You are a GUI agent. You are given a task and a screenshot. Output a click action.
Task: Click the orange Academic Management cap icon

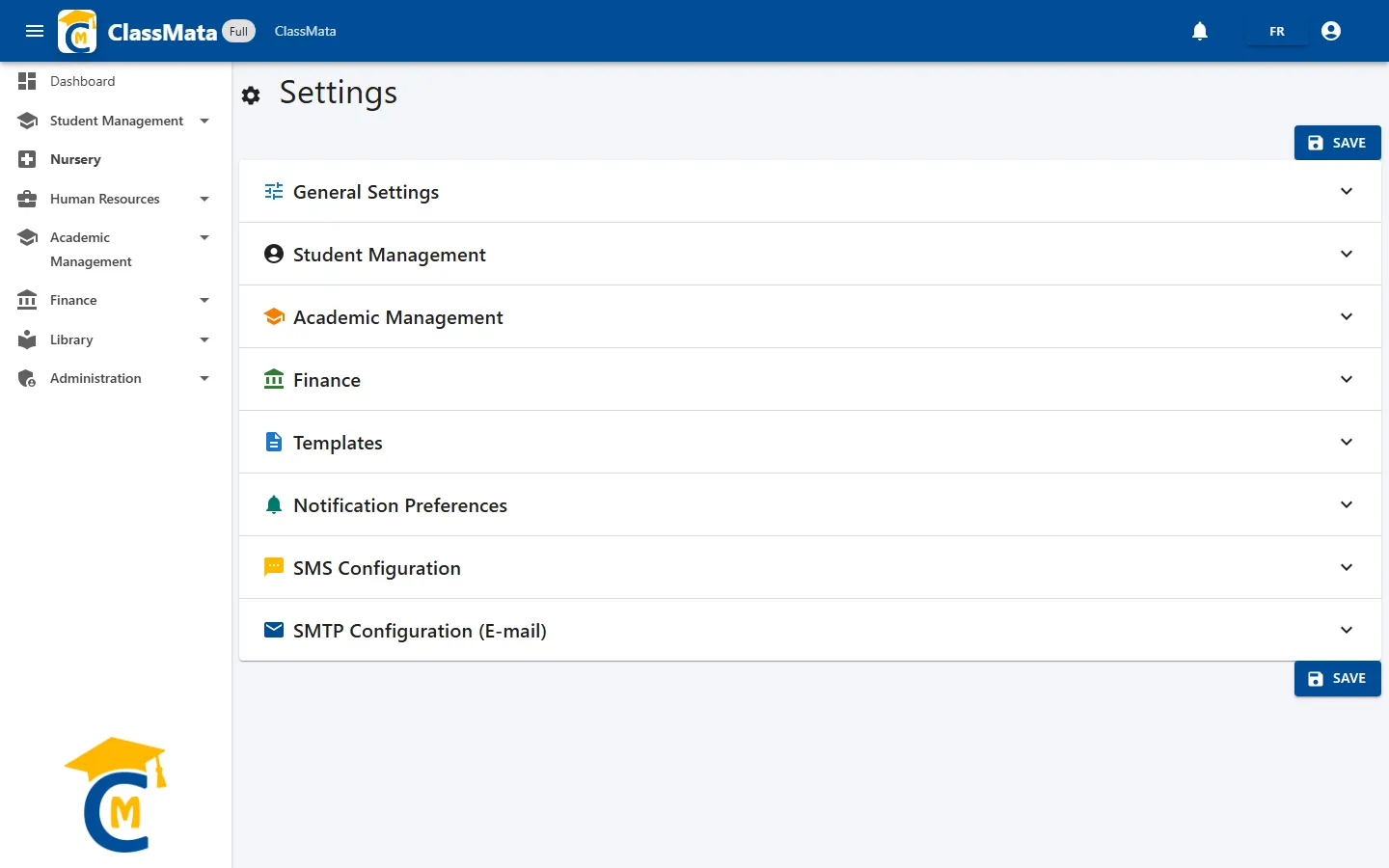click(x=274, y=316)
